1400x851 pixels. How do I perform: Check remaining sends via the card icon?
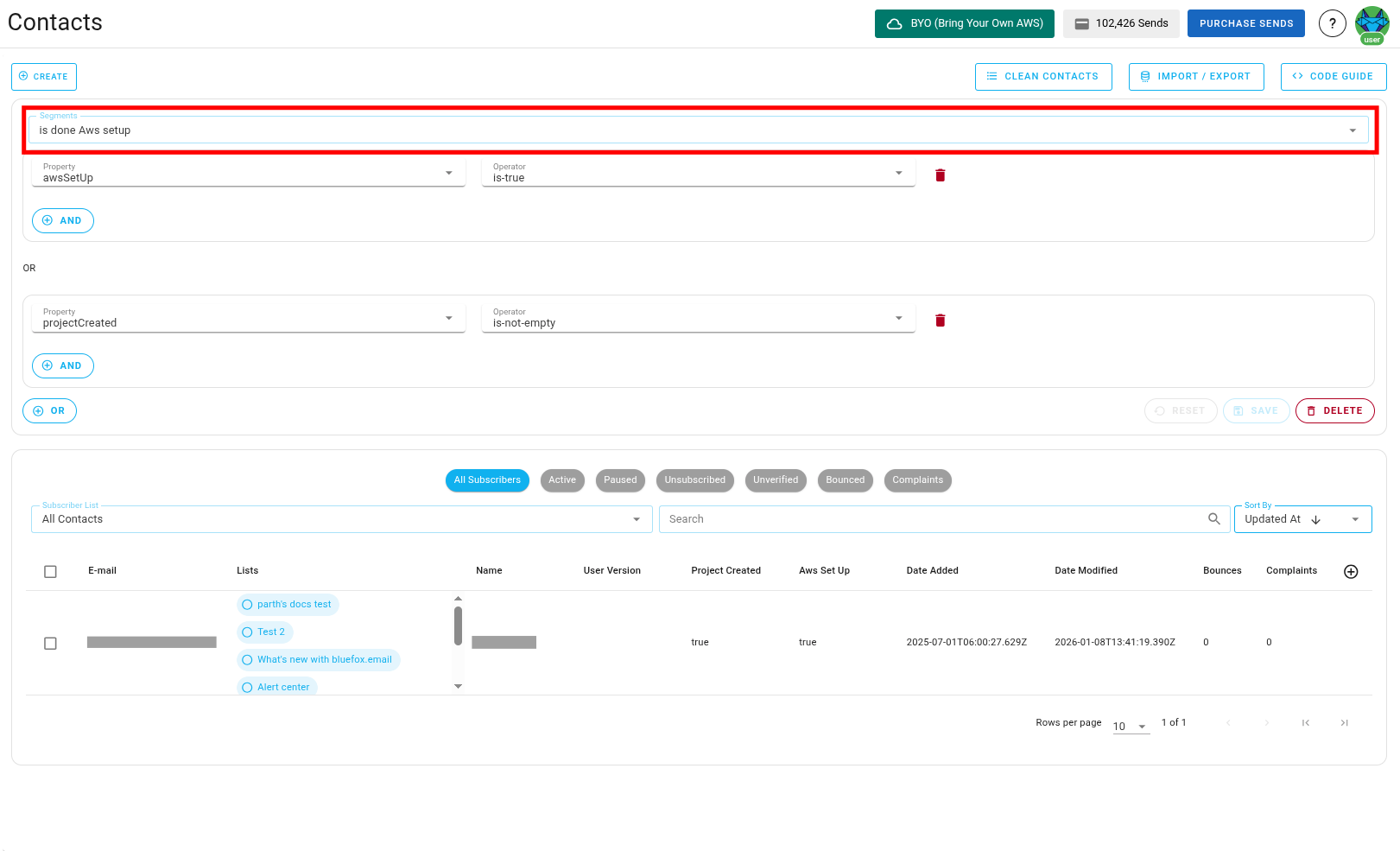point(1121,23)
